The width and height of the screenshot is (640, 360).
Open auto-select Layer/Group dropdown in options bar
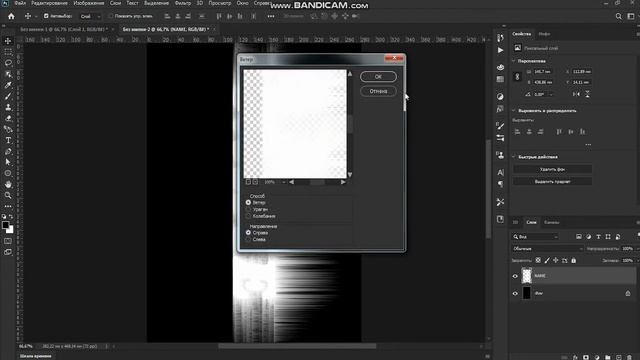coord(90,16)
